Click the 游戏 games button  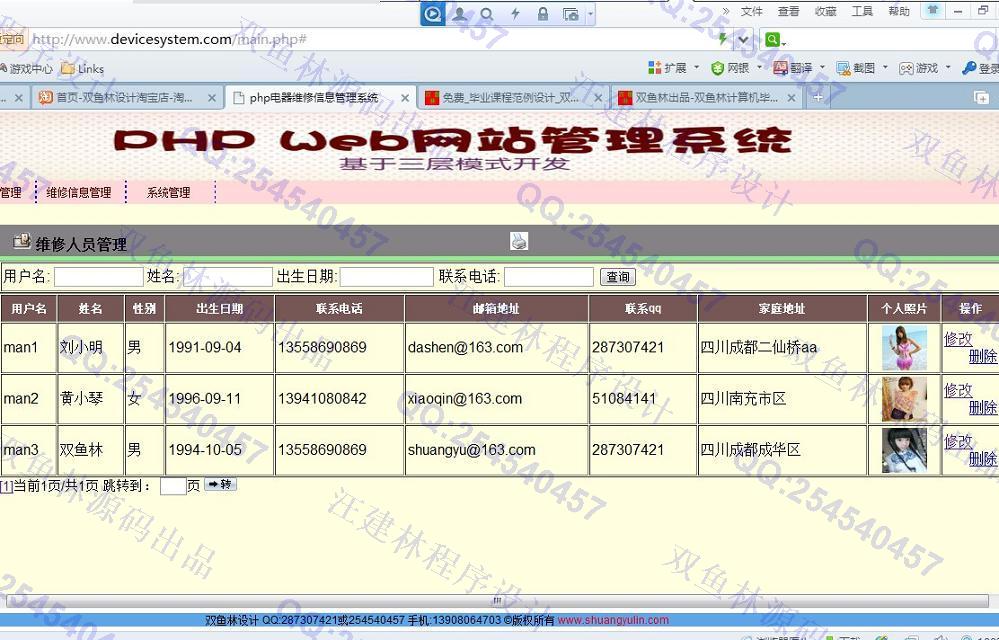(x=918, y=68)
